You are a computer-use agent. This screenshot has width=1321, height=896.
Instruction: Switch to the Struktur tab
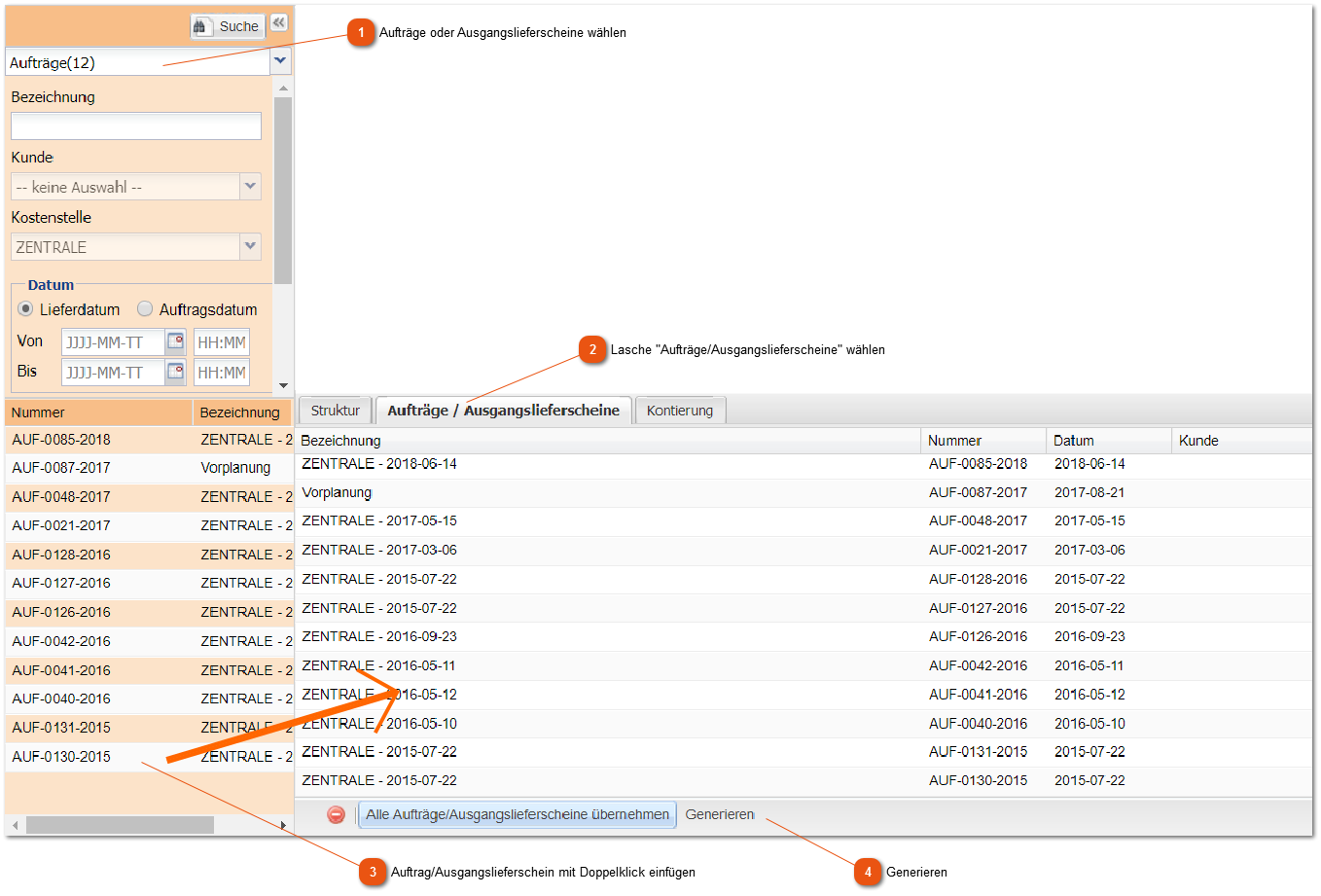[x=335, y=411]
